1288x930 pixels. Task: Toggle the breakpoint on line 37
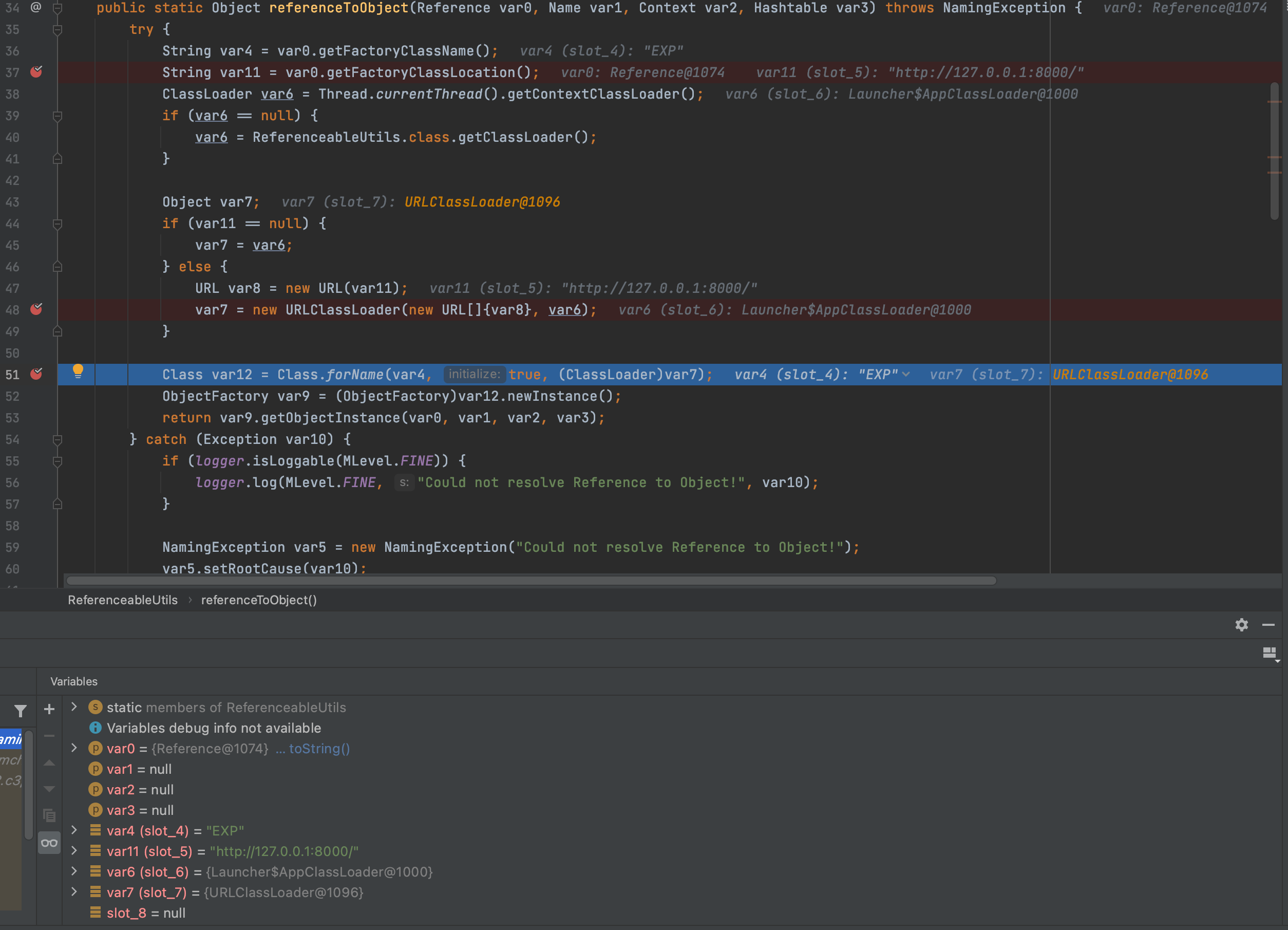pyautogui.click(x=36, y=71)
